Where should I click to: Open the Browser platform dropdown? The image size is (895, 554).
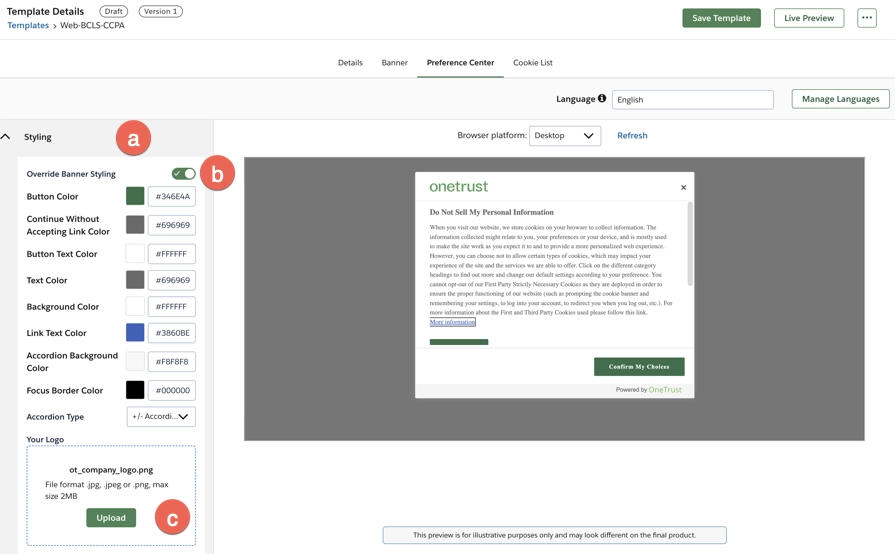point(565,136)
